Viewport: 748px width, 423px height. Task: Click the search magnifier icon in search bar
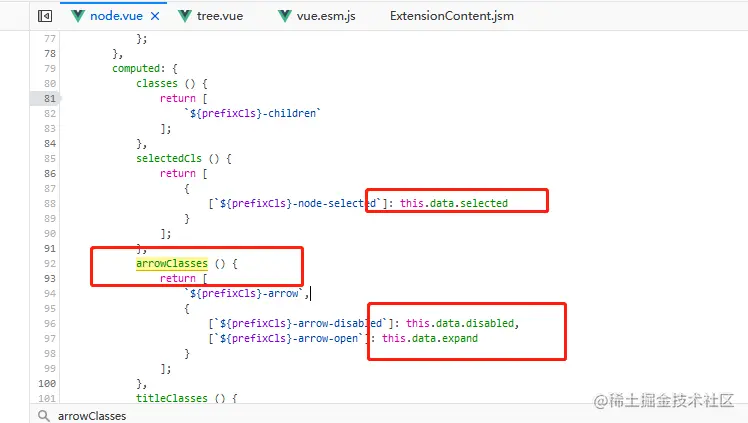(x=43, y=415)
